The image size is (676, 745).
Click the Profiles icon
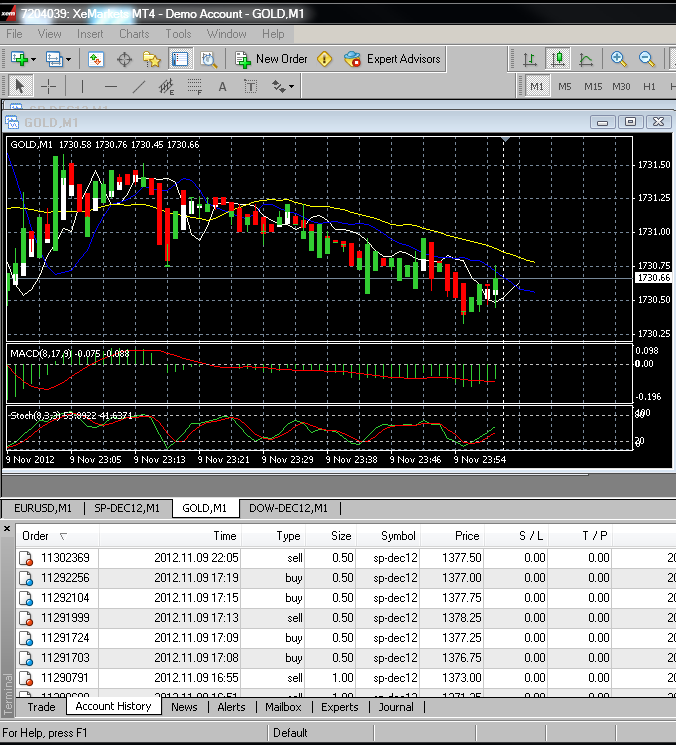55,59
